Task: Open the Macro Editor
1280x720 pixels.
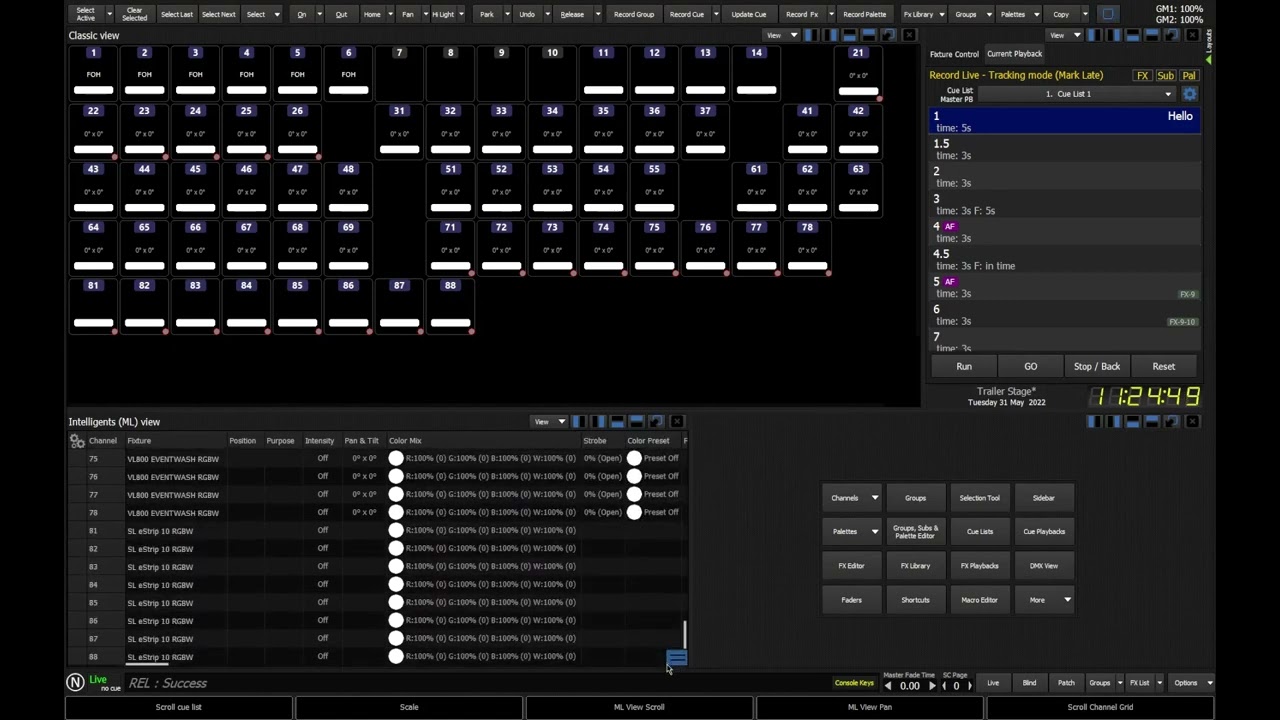Action: (x=979, y=600)
